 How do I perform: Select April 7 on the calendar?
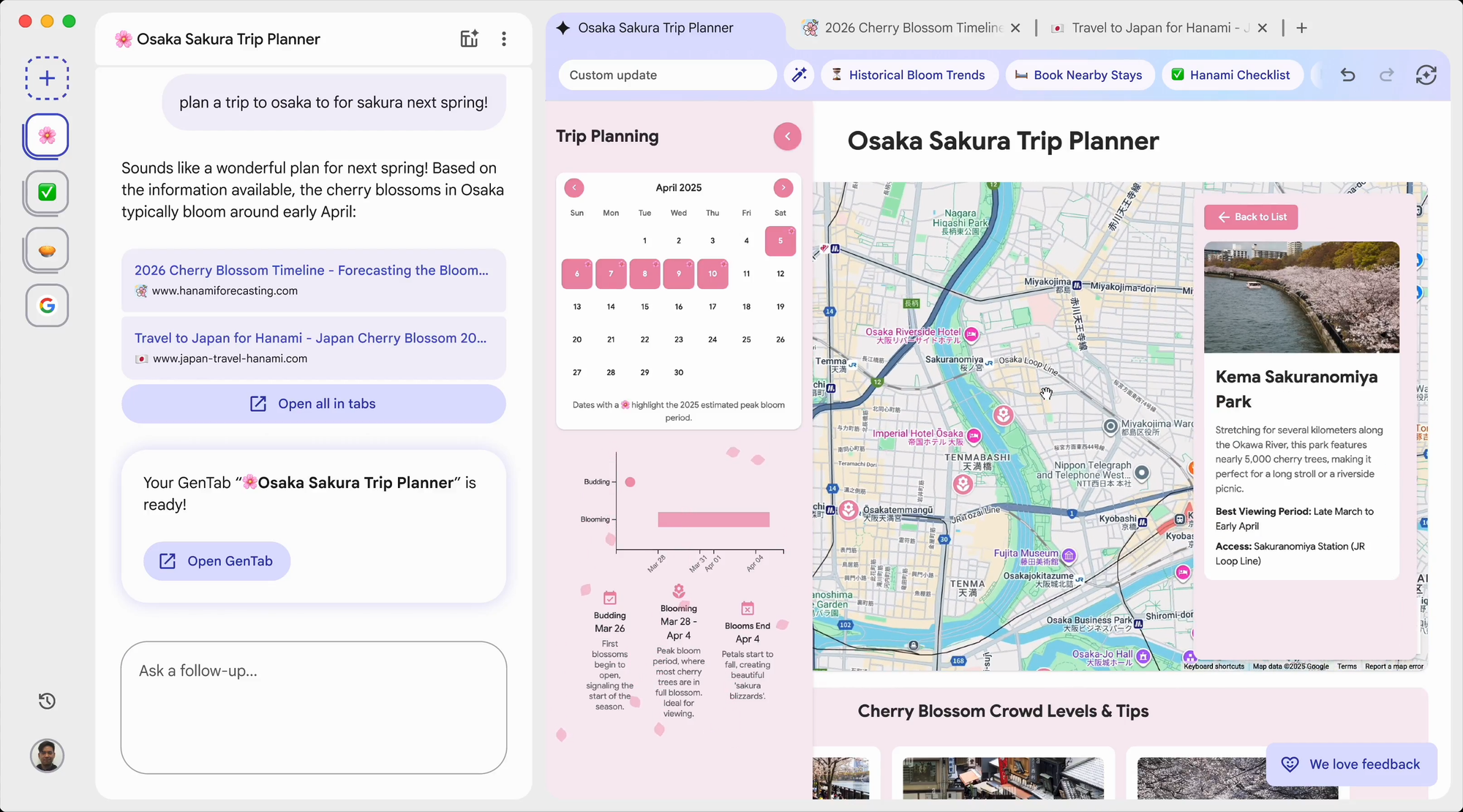pos(611,274)
